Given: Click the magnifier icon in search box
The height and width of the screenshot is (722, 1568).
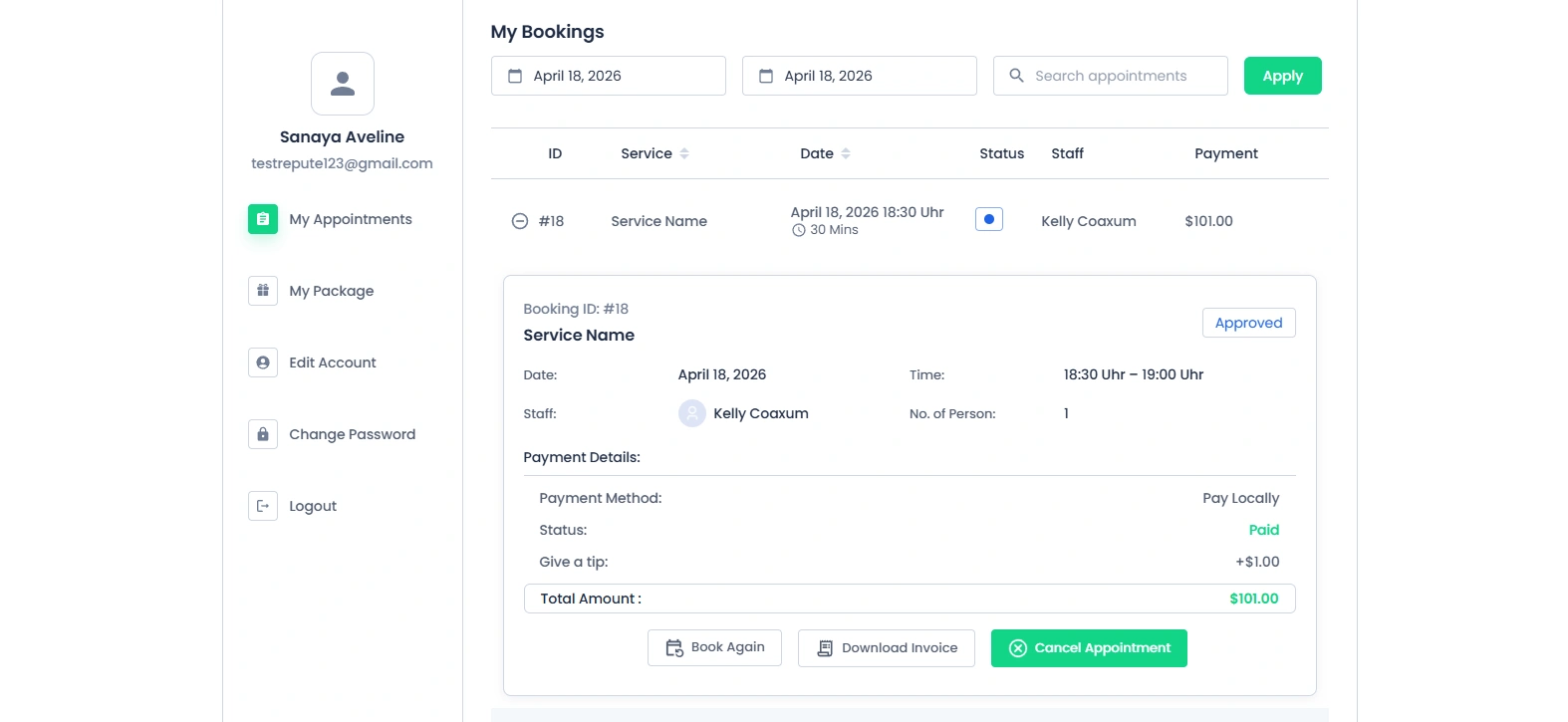Looking at the screenshot, I should pyautogui.click(x=1016, y=76).
